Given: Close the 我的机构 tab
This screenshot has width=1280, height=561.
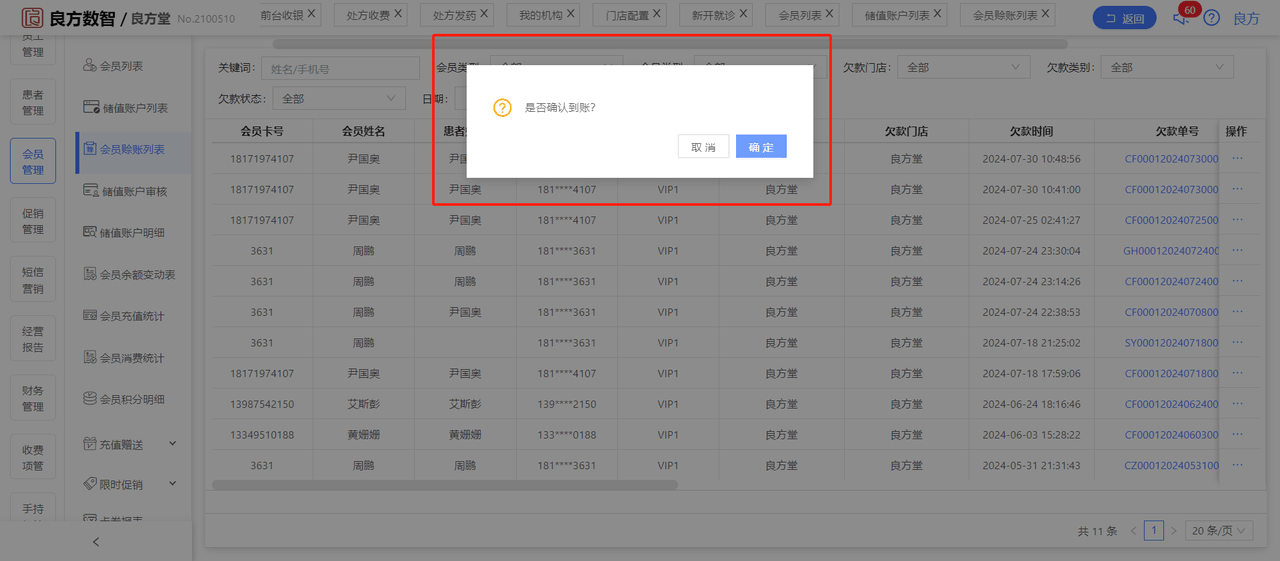Looking at the screenshot, I should click(570, 14).
